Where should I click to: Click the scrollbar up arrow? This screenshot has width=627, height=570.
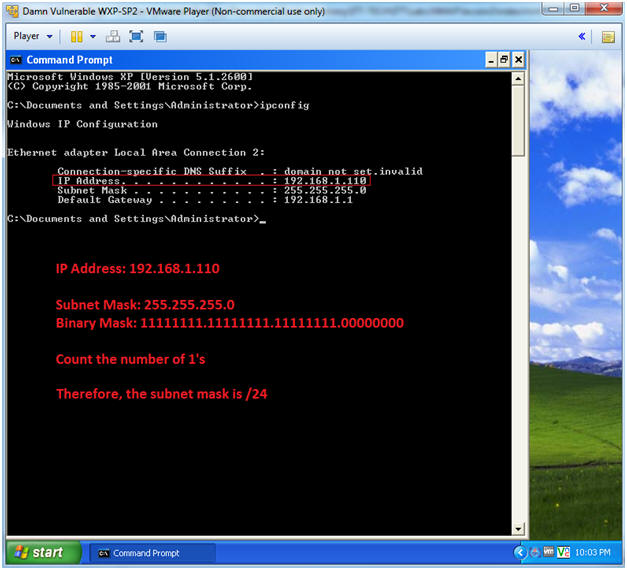click(x=518, y=79)
